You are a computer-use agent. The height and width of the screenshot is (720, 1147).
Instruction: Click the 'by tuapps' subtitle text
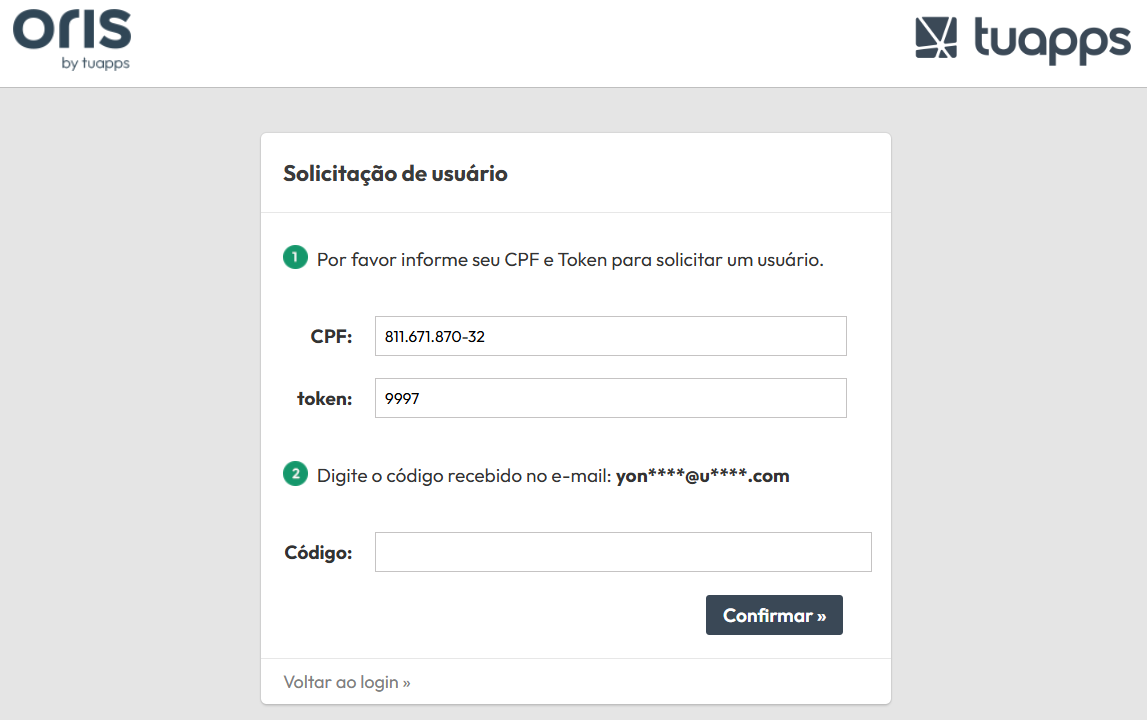(x=96, y=63)
